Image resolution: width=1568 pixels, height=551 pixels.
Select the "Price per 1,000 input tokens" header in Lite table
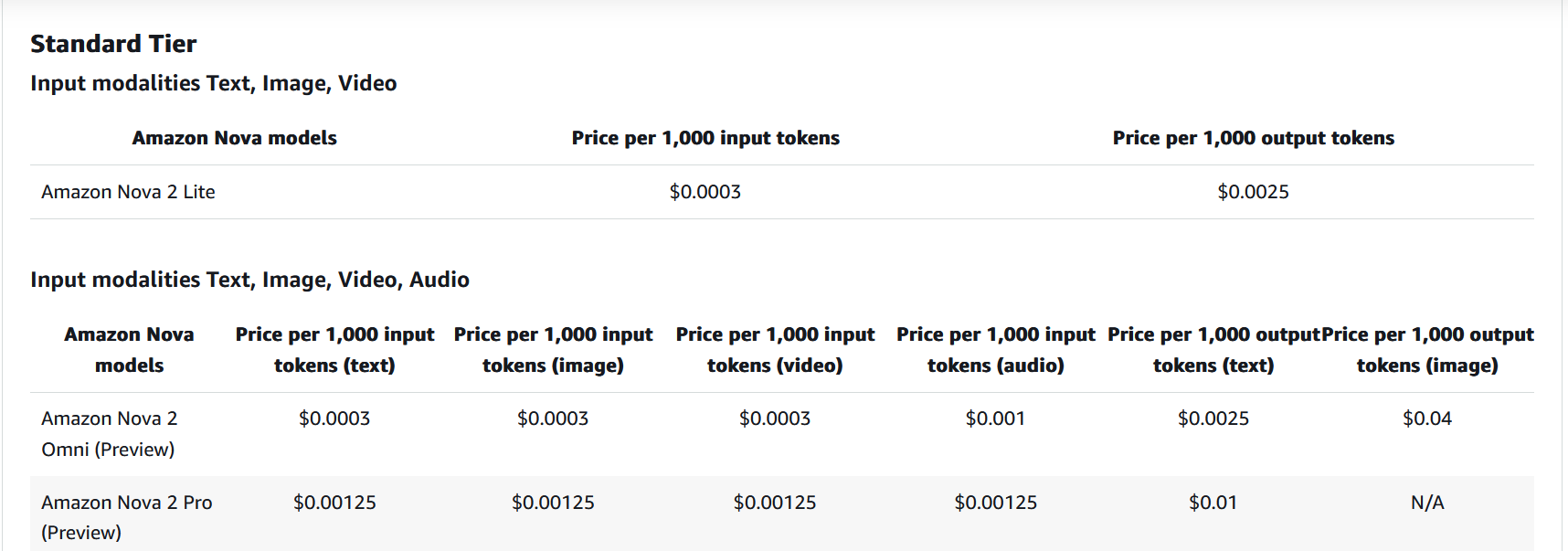click(x=705, y=138)
